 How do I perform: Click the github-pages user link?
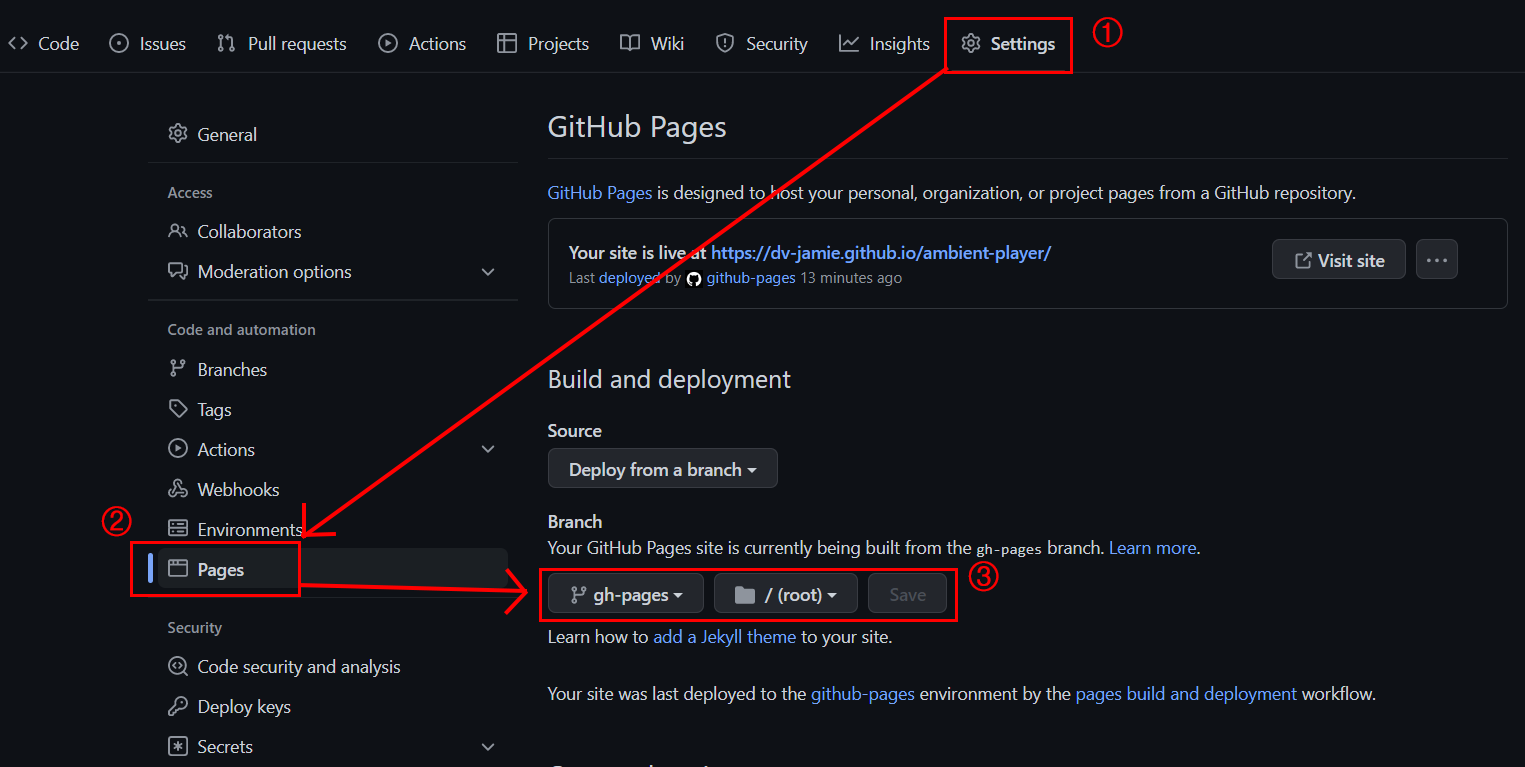751,278
